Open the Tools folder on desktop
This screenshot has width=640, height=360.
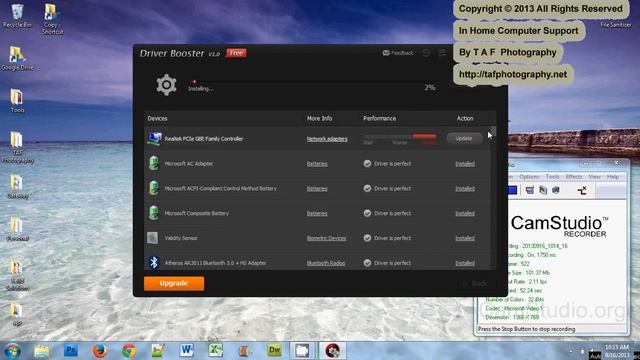pos(17,100)
